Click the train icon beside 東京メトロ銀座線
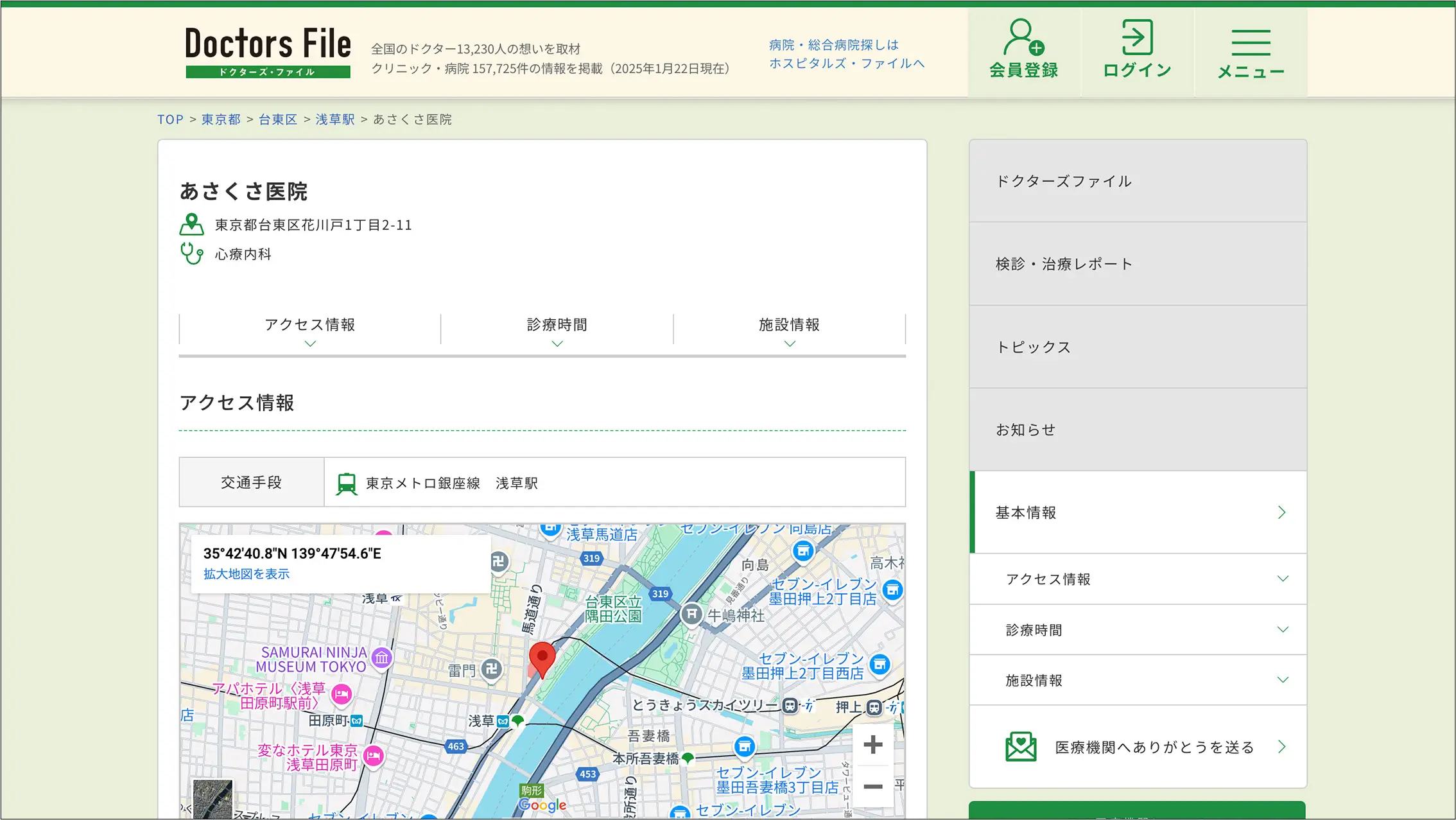1456x820 pixels. point(347,482)
